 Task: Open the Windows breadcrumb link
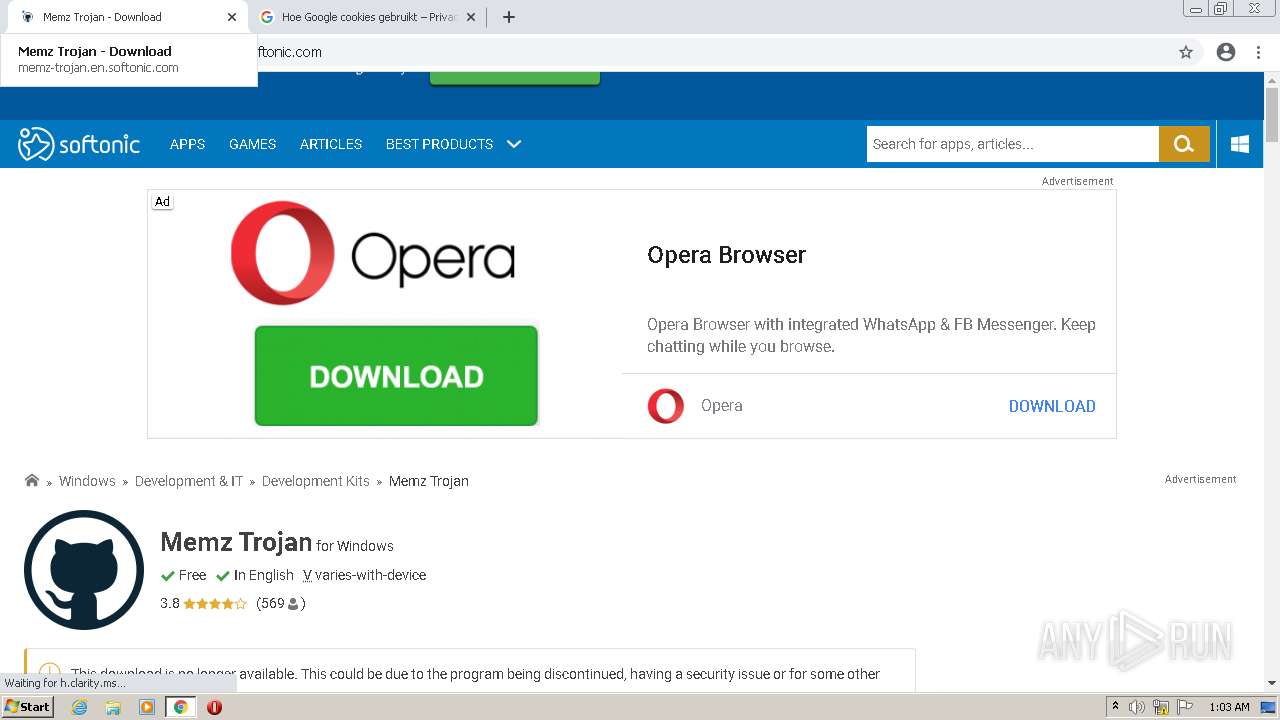coord(87,481)
